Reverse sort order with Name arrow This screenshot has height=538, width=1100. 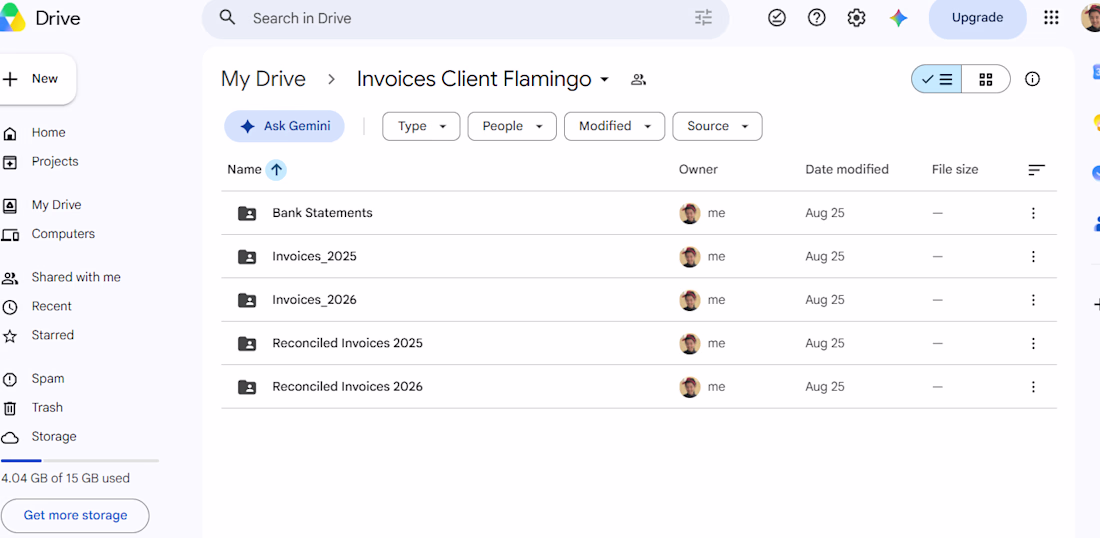276,169
